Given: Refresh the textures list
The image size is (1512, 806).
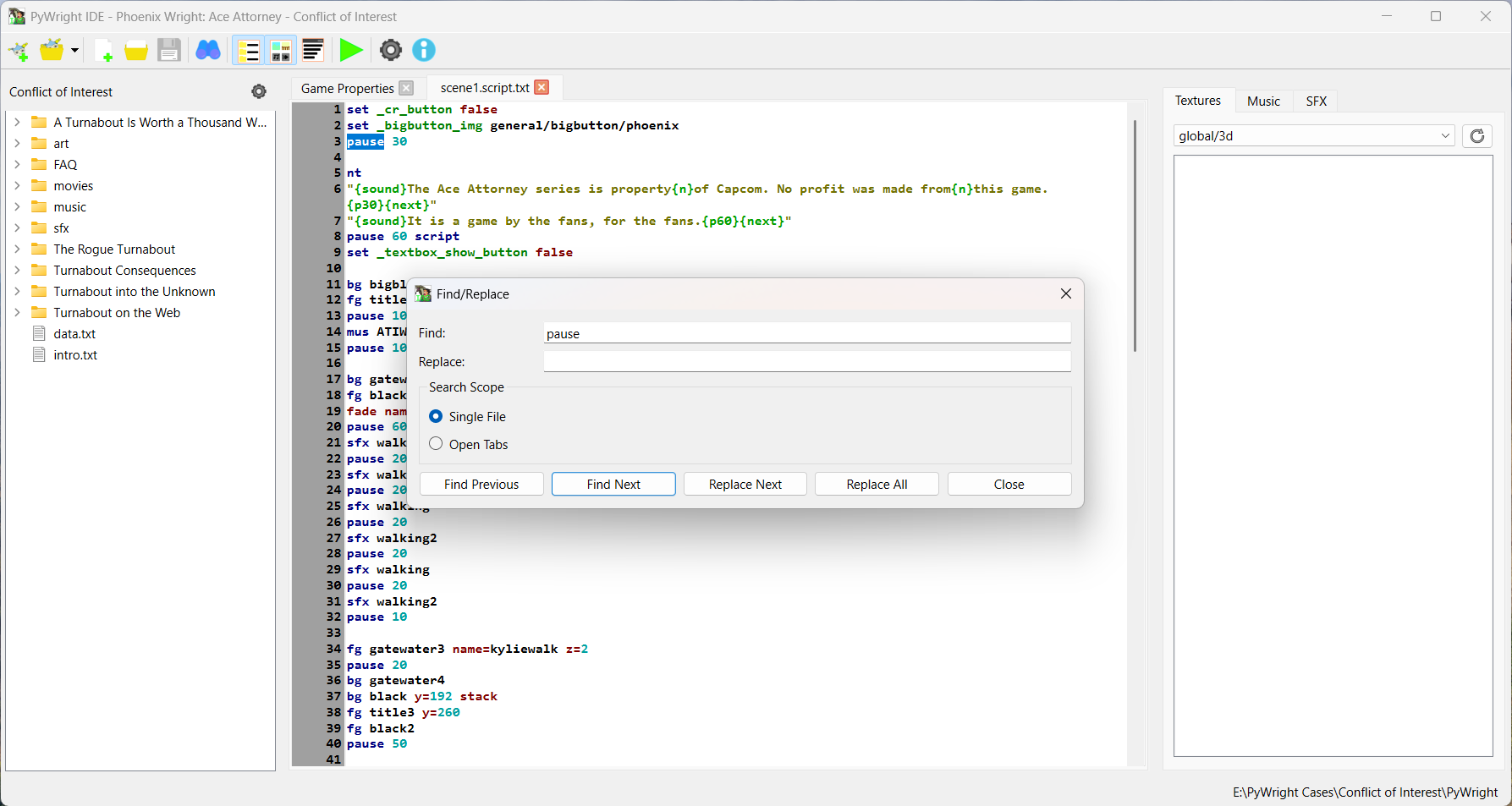Looking at the screenshot, I should [x=1477, y=136].
